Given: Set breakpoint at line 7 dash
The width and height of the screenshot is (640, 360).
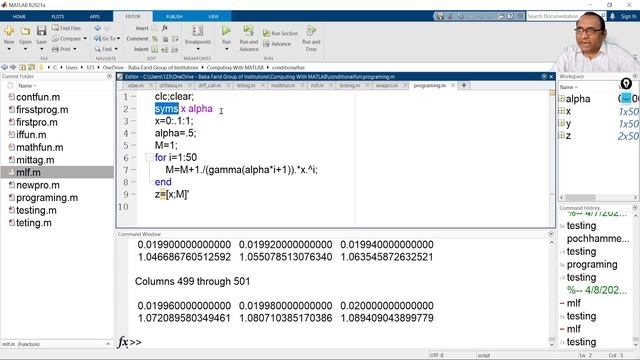Looking at the screenshot, I should [133, 170].
